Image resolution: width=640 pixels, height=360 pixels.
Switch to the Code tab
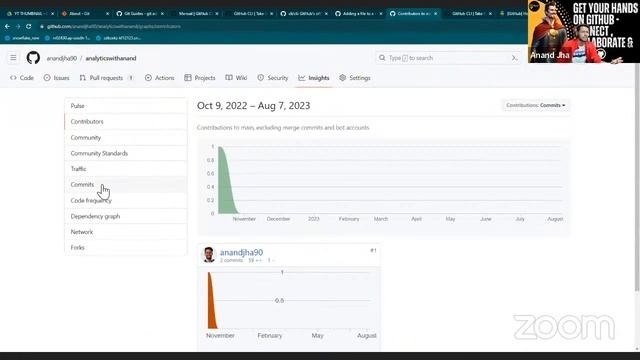(22, 78)
